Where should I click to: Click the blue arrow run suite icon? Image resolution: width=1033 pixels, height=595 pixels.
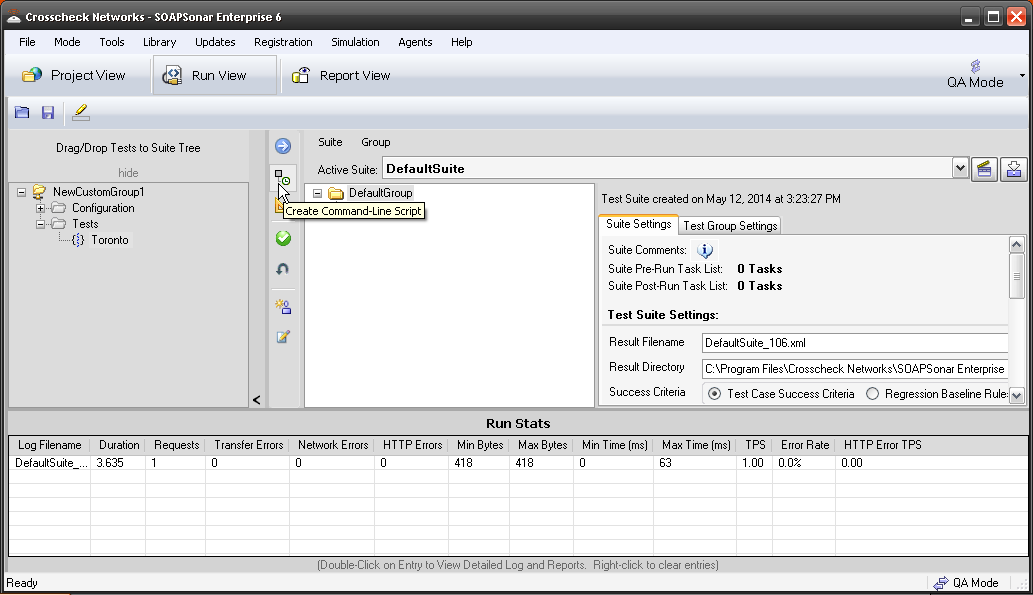coord(283,146)
